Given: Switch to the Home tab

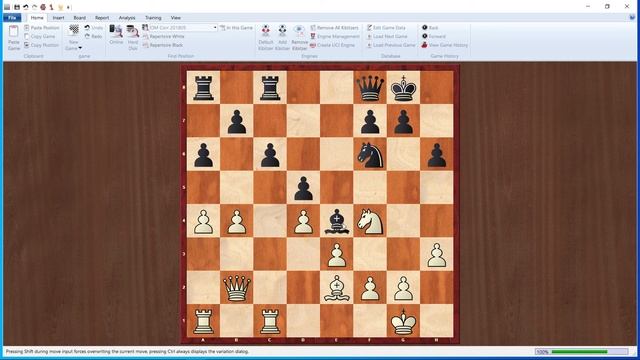Looking at the screenshot, I should [37, 18].
